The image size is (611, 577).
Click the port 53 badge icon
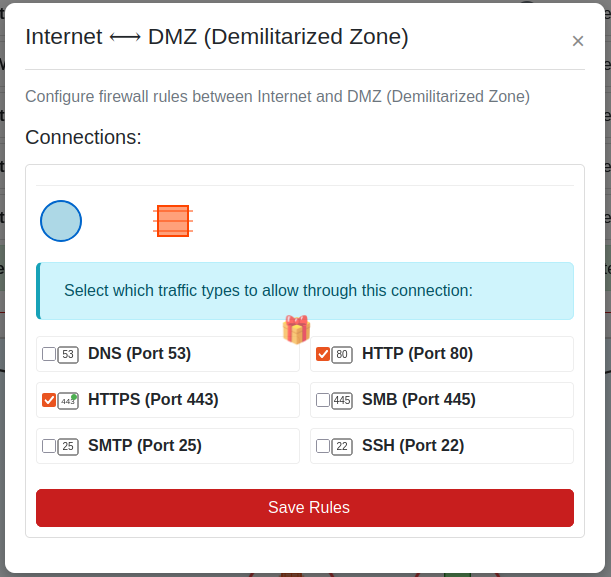coord(68,354)
